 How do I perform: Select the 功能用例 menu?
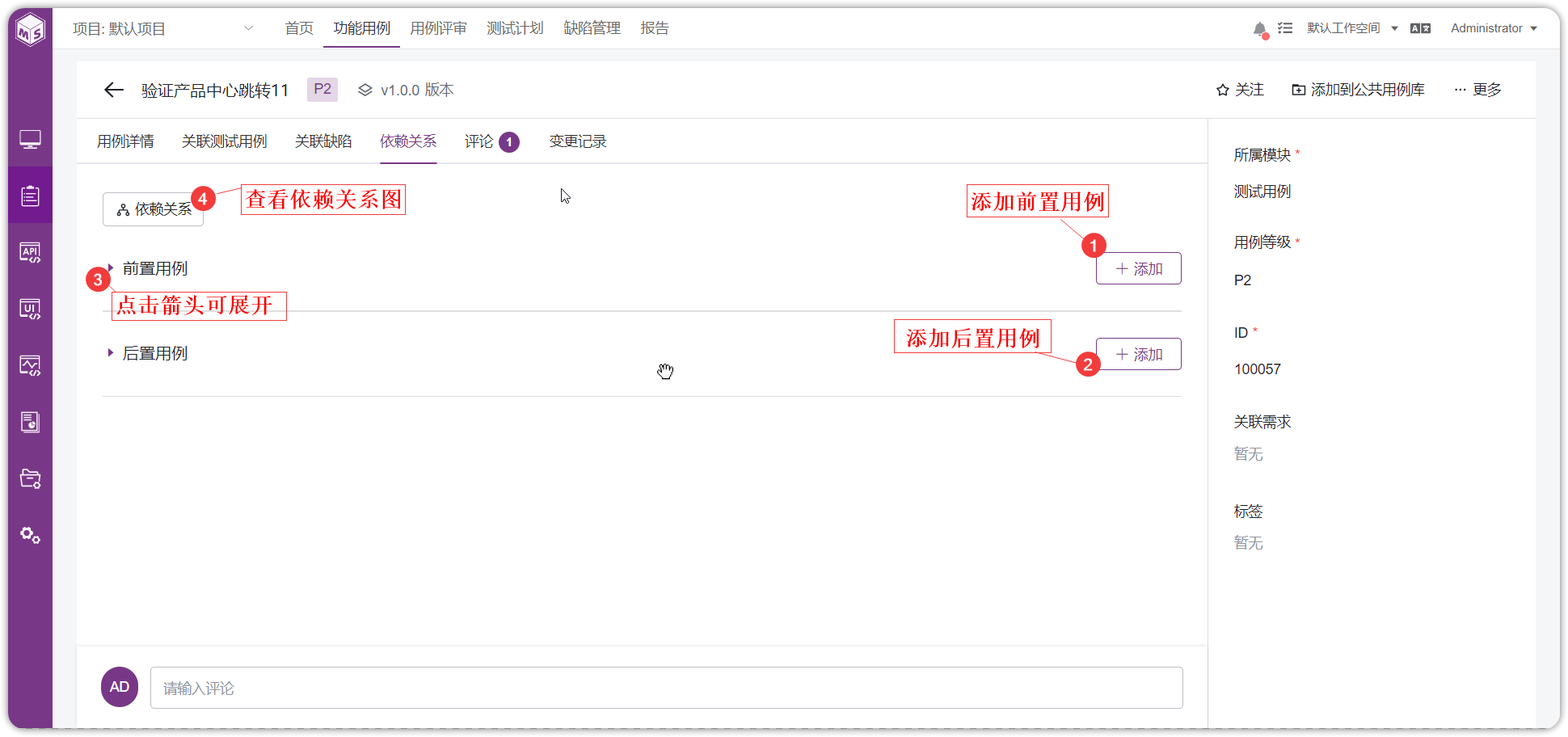[x=361, y=28]
